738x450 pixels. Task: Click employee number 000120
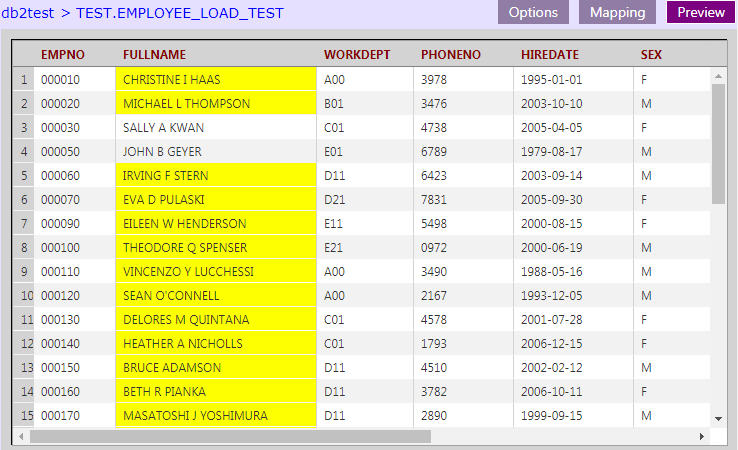click(60, 296)
